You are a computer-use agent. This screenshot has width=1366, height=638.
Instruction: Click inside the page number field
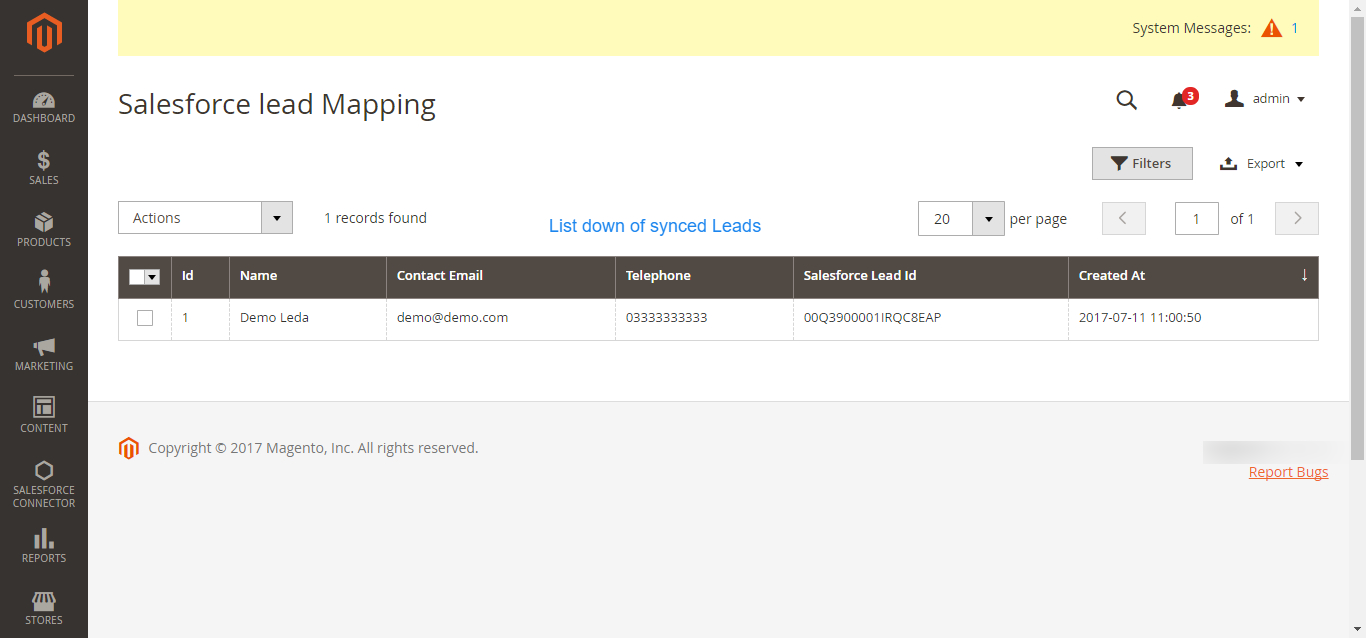(1196, 218)
